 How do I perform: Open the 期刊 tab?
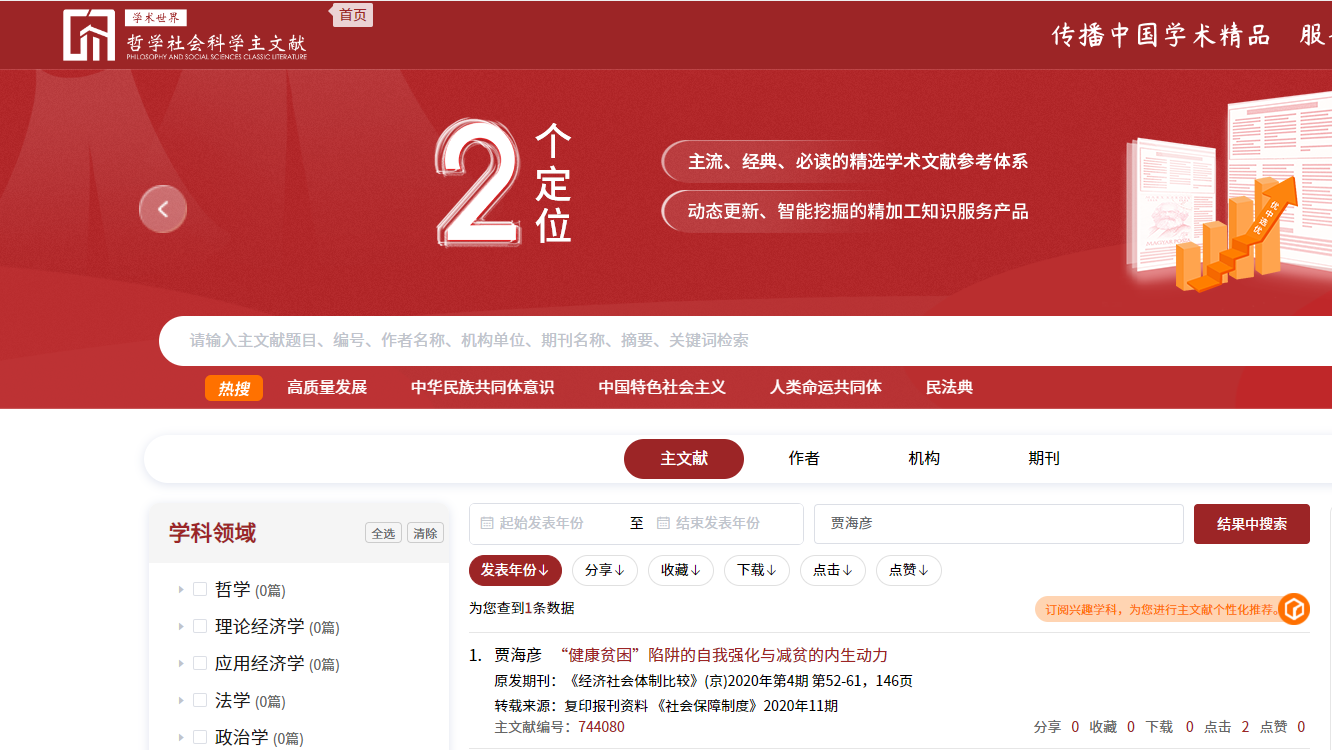click(x=1044, y=459)
